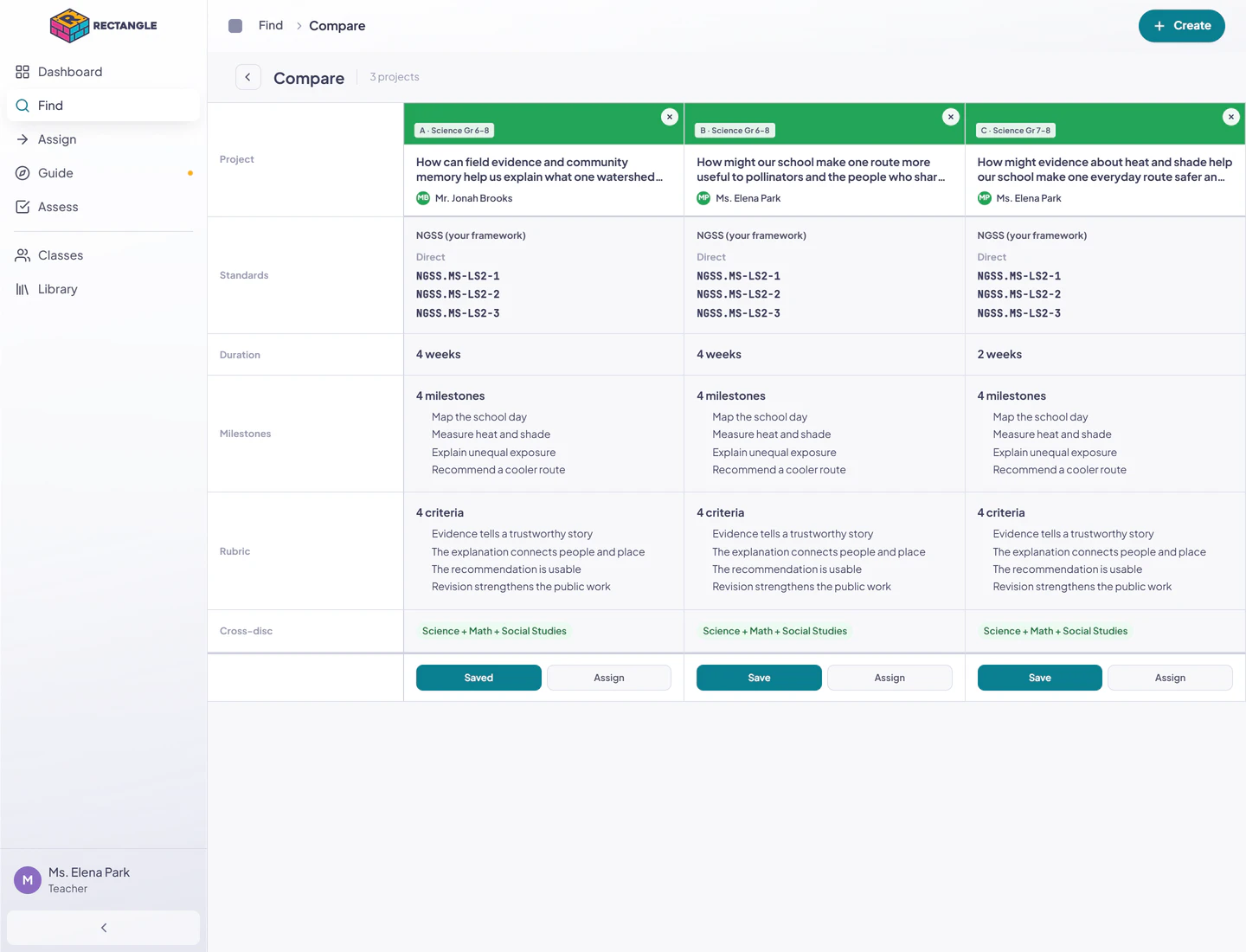Click the 'B · Science Gr 6–8' tag

pyautogui.click(x=735, y=131)
